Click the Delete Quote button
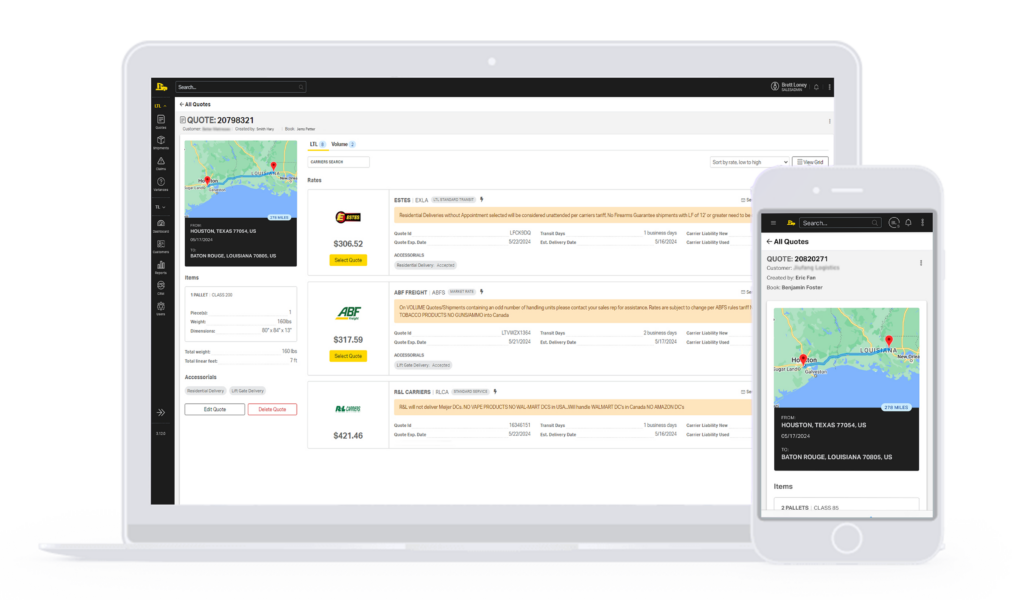This screenshot has width=1024, height=600. pyautogui.click(x=273, y=409)
